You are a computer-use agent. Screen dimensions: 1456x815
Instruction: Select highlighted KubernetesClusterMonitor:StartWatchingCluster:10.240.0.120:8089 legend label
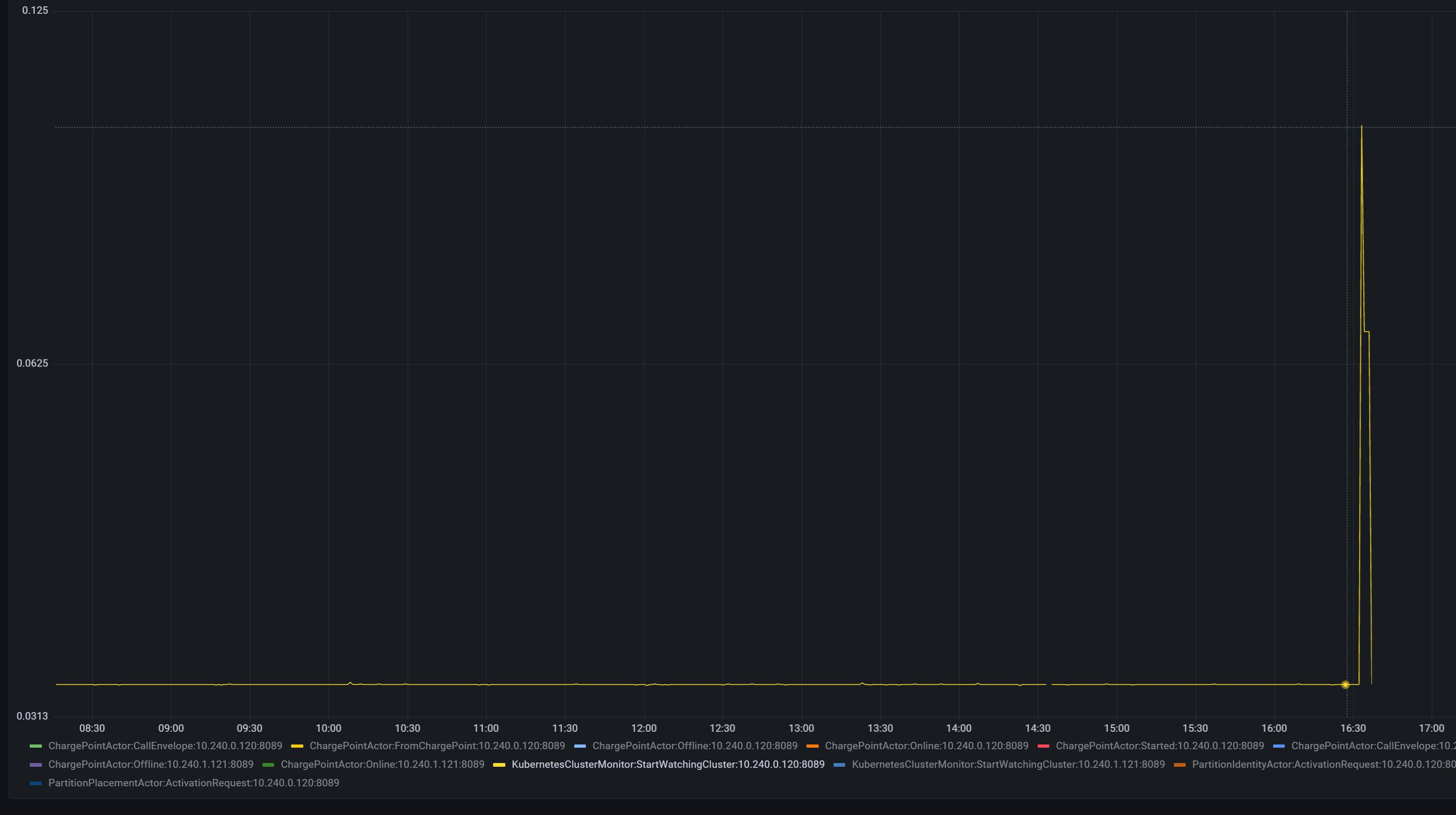pos(668,765)
